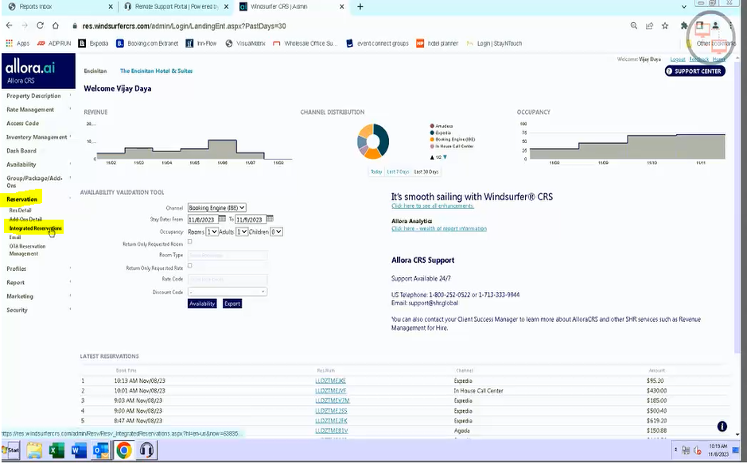
Task: Open the Allora Analytics report link
Action: pyautogui.click(x=439, y=228)
